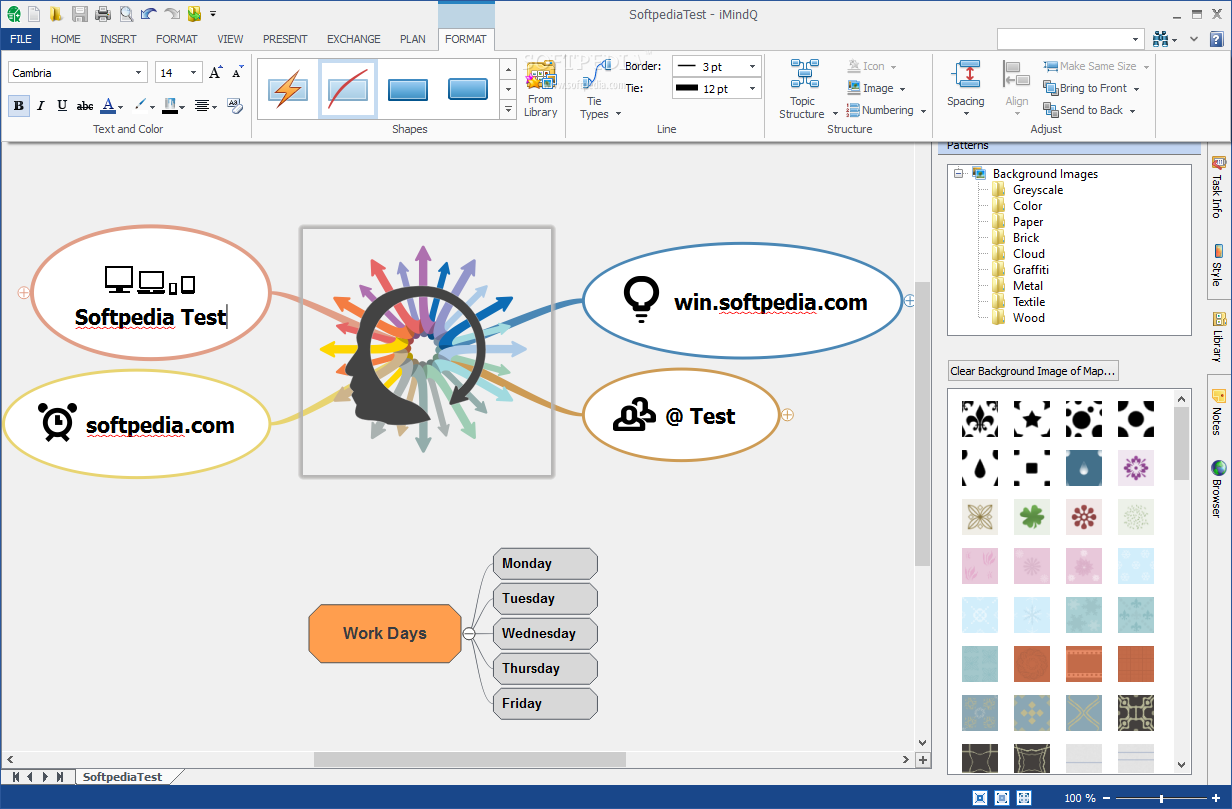Undo the last action

point(149,14)
